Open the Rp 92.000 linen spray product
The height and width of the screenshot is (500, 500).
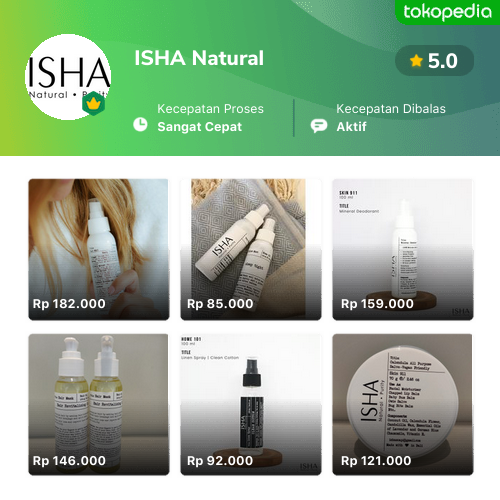(x=251, y=404)
